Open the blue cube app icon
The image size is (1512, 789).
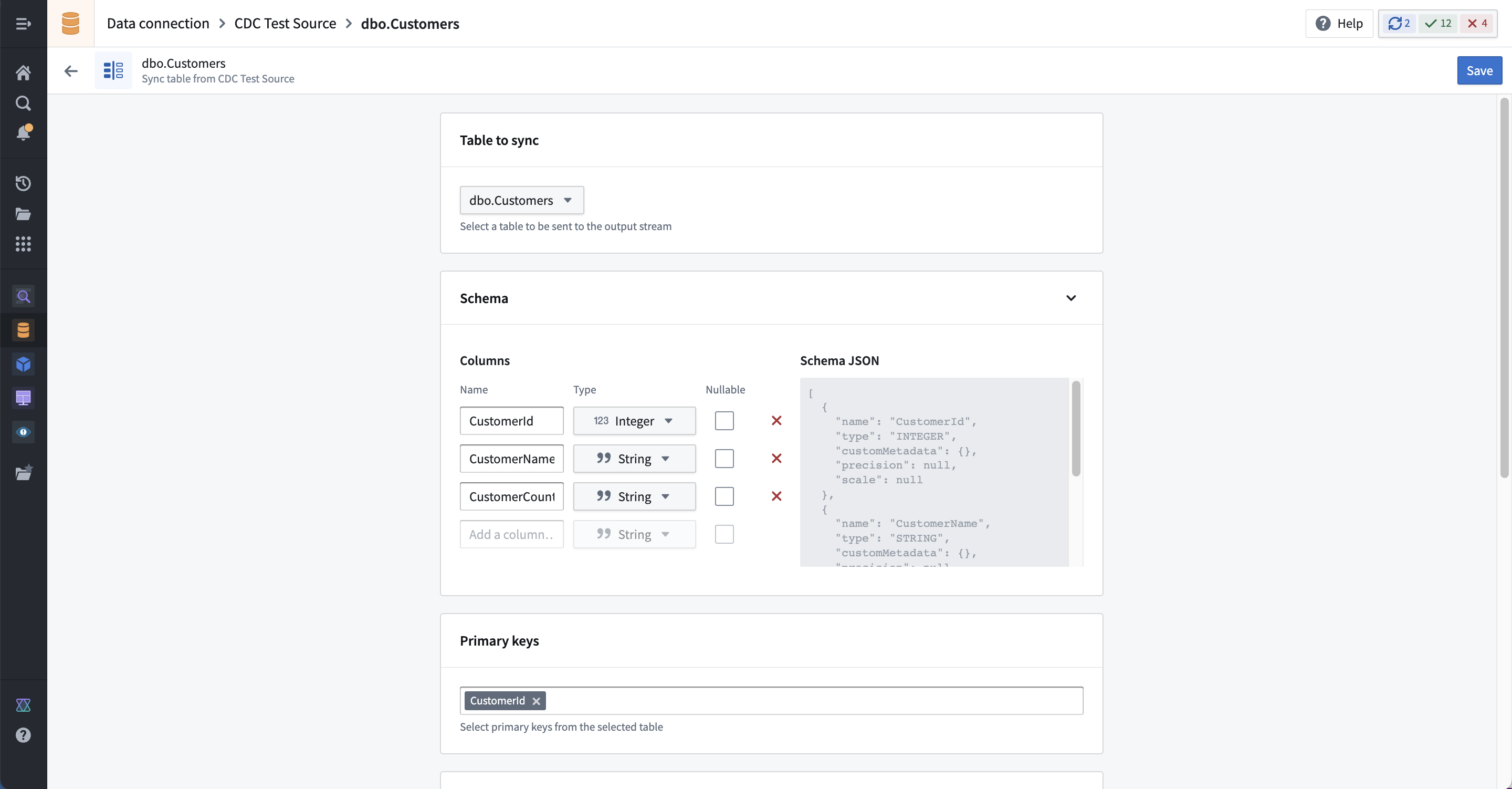(23, 364)
